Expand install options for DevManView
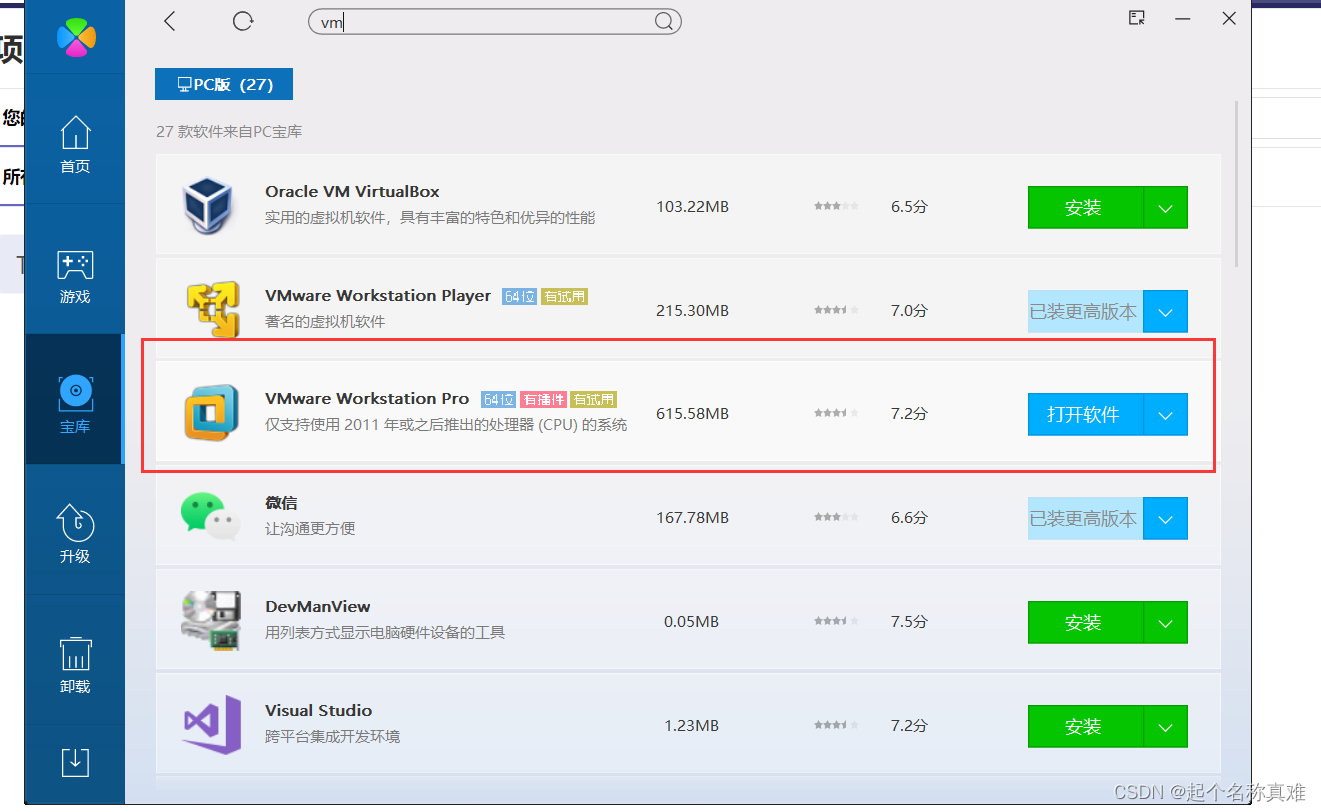 point(1166,622)
